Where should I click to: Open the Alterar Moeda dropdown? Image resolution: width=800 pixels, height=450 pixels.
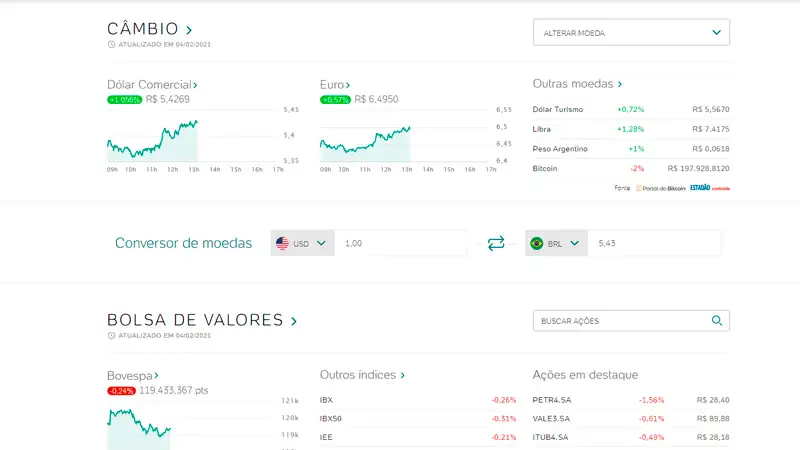pyautogui.click(x=631, y=32)
